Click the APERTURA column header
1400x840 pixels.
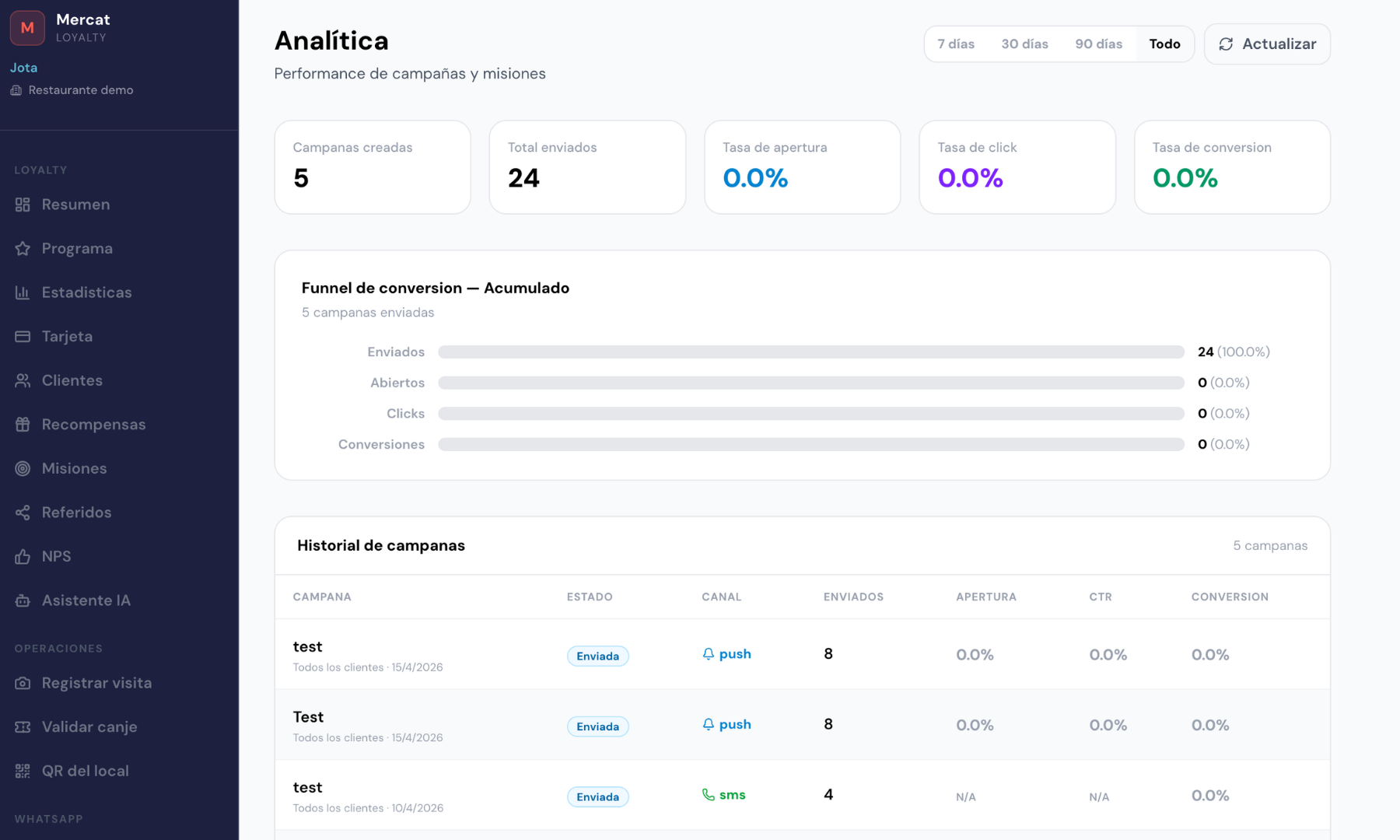[986, 597]
